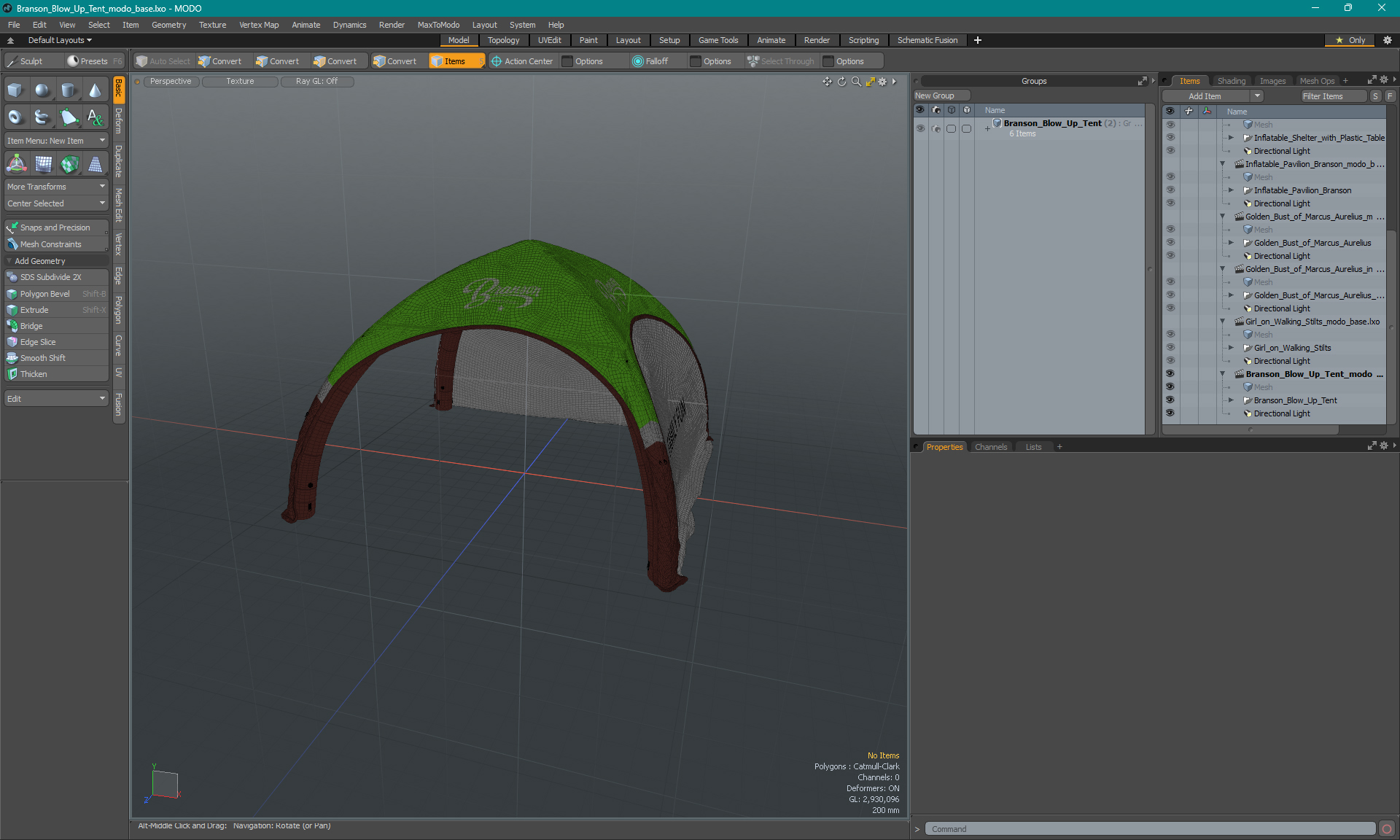Select the text tool icon
Viewport: 1400px width, 840px height.
pos(95,117)
